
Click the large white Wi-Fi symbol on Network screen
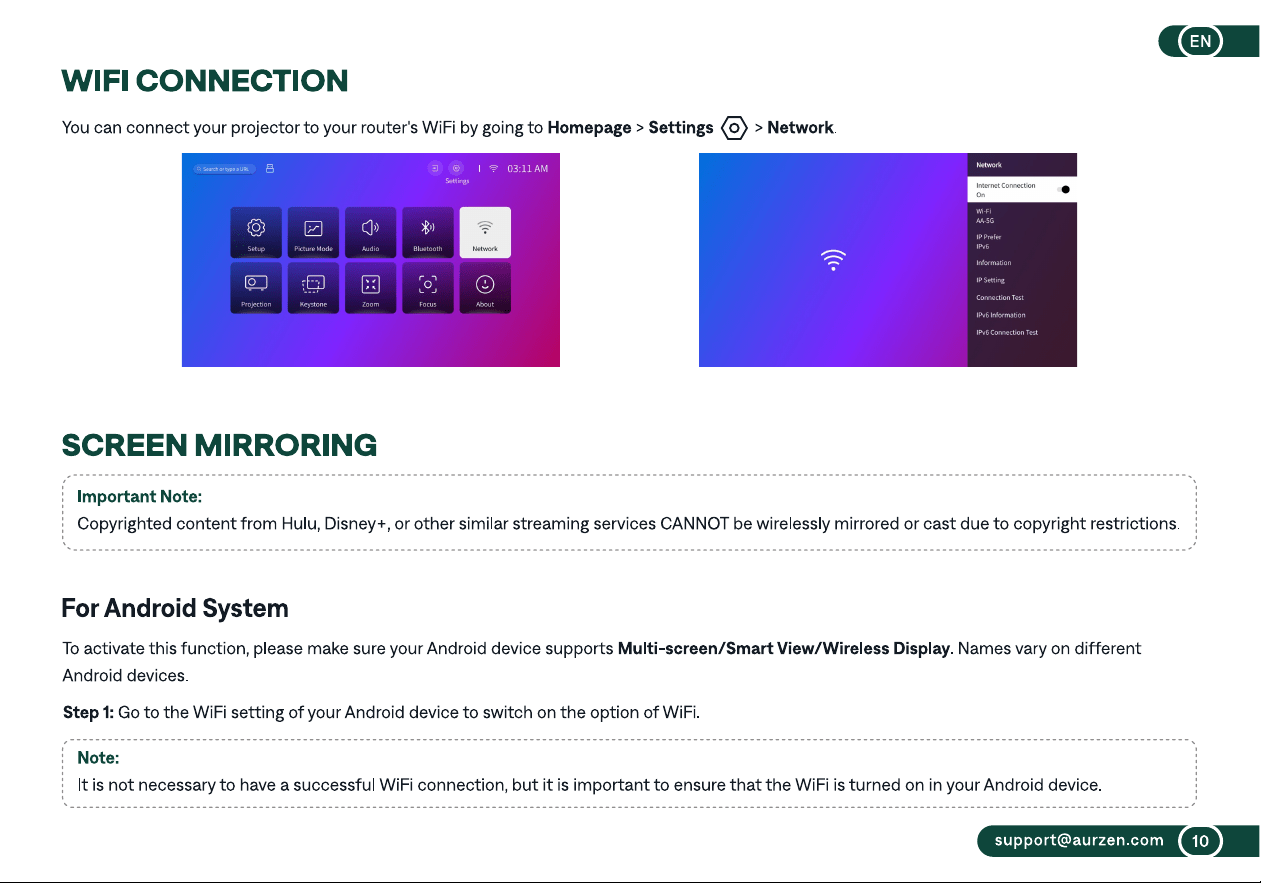tap(833, 261)
